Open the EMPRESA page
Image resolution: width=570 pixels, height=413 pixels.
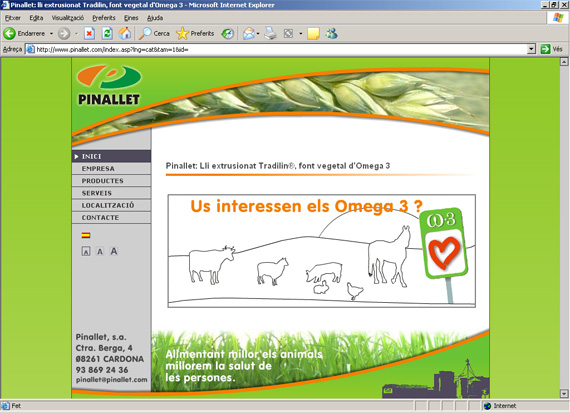(111, 169)
